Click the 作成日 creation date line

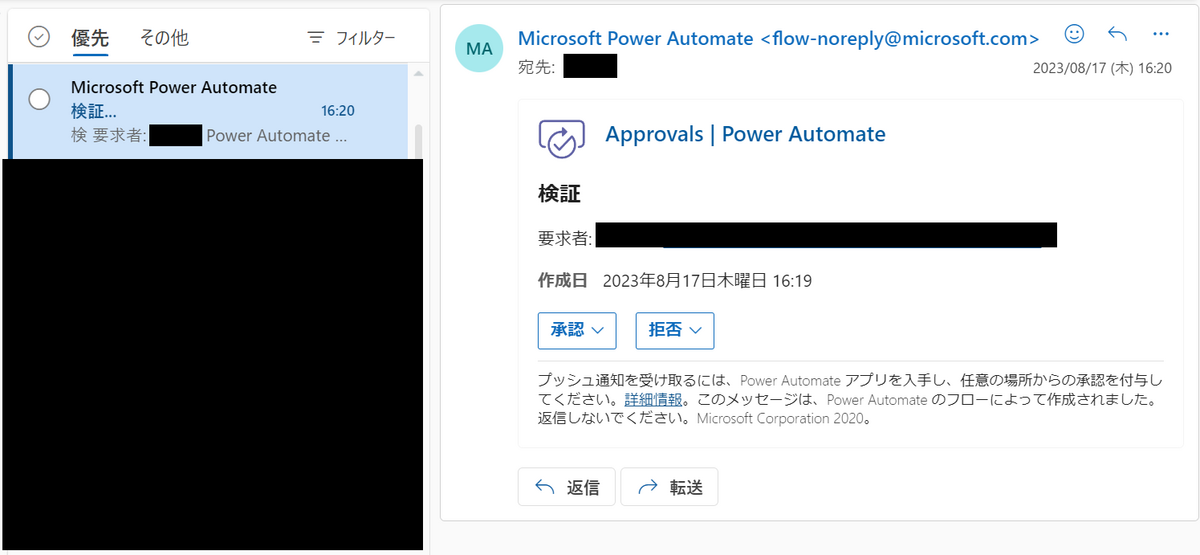tap(675, 281)
